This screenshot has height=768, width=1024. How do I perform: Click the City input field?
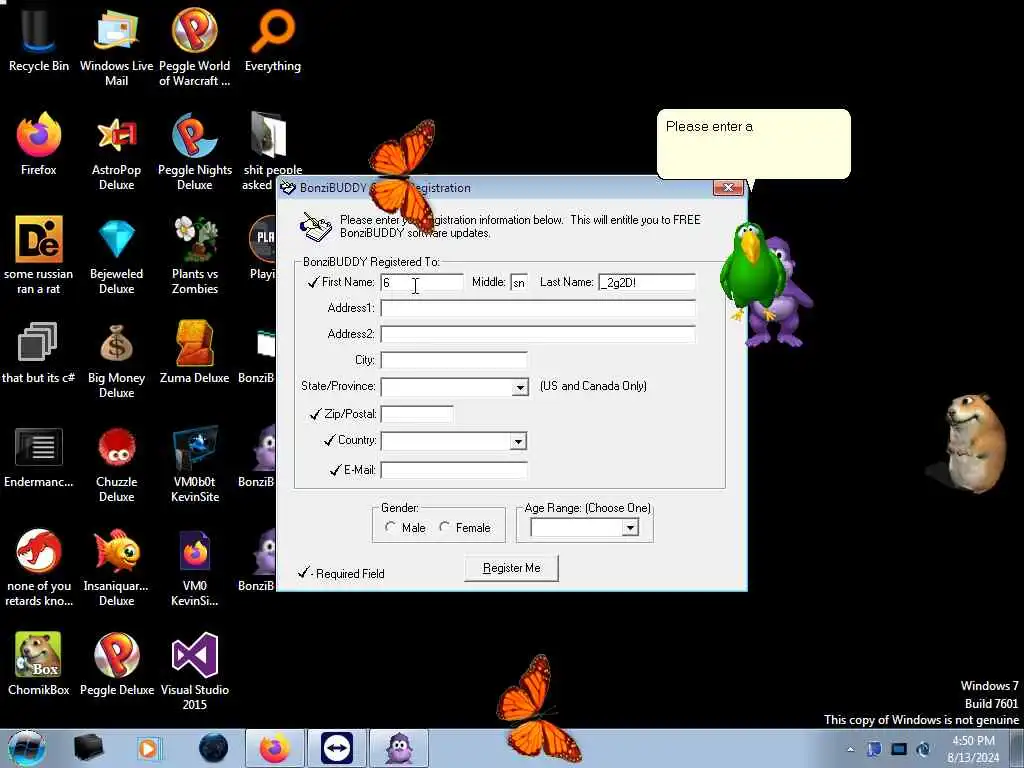coord(454,360)
